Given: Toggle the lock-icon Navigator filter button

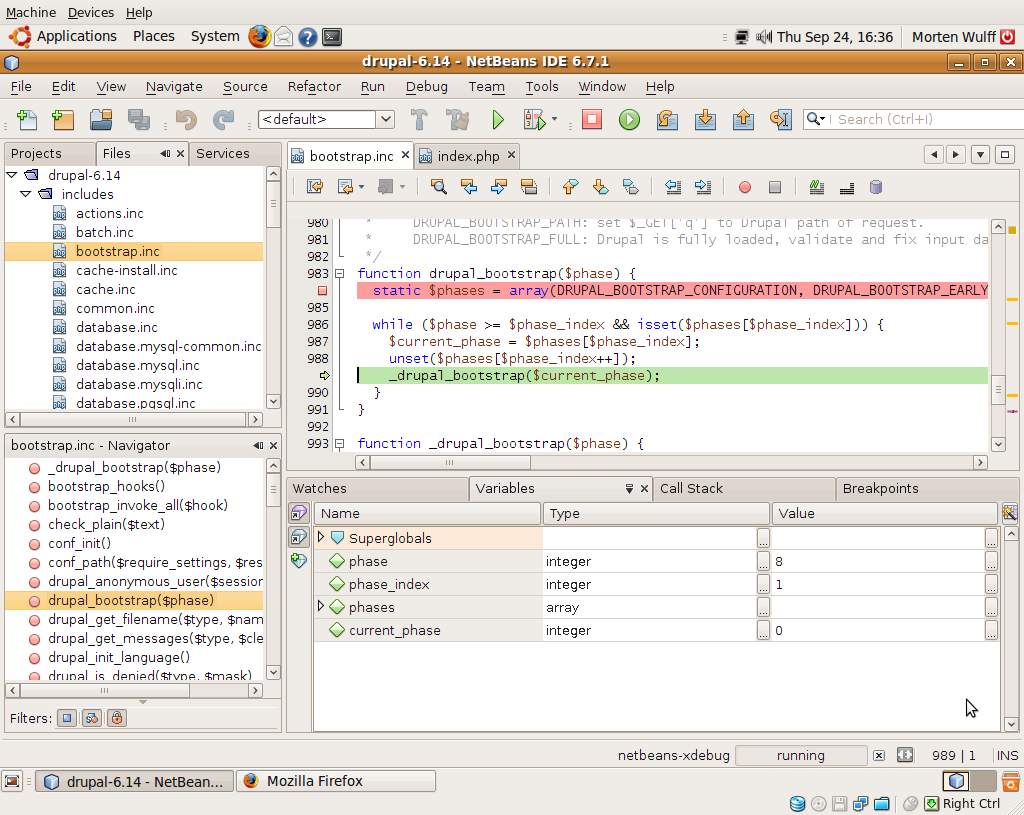Looking at the screenshot, I should (x=117, y=718).
